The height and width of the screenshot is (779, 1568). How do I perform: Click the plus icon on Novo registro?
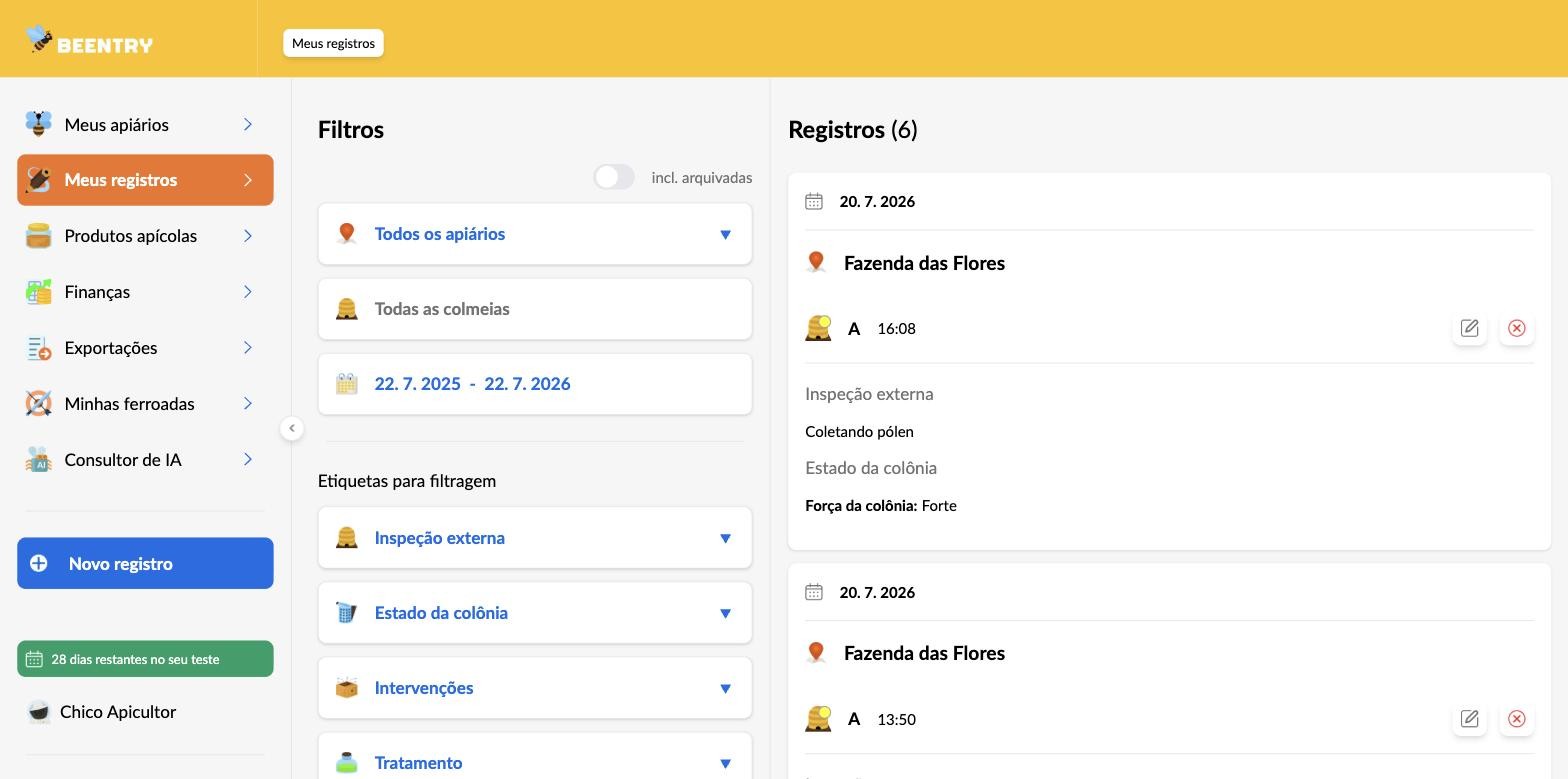[x=38, y=563]
